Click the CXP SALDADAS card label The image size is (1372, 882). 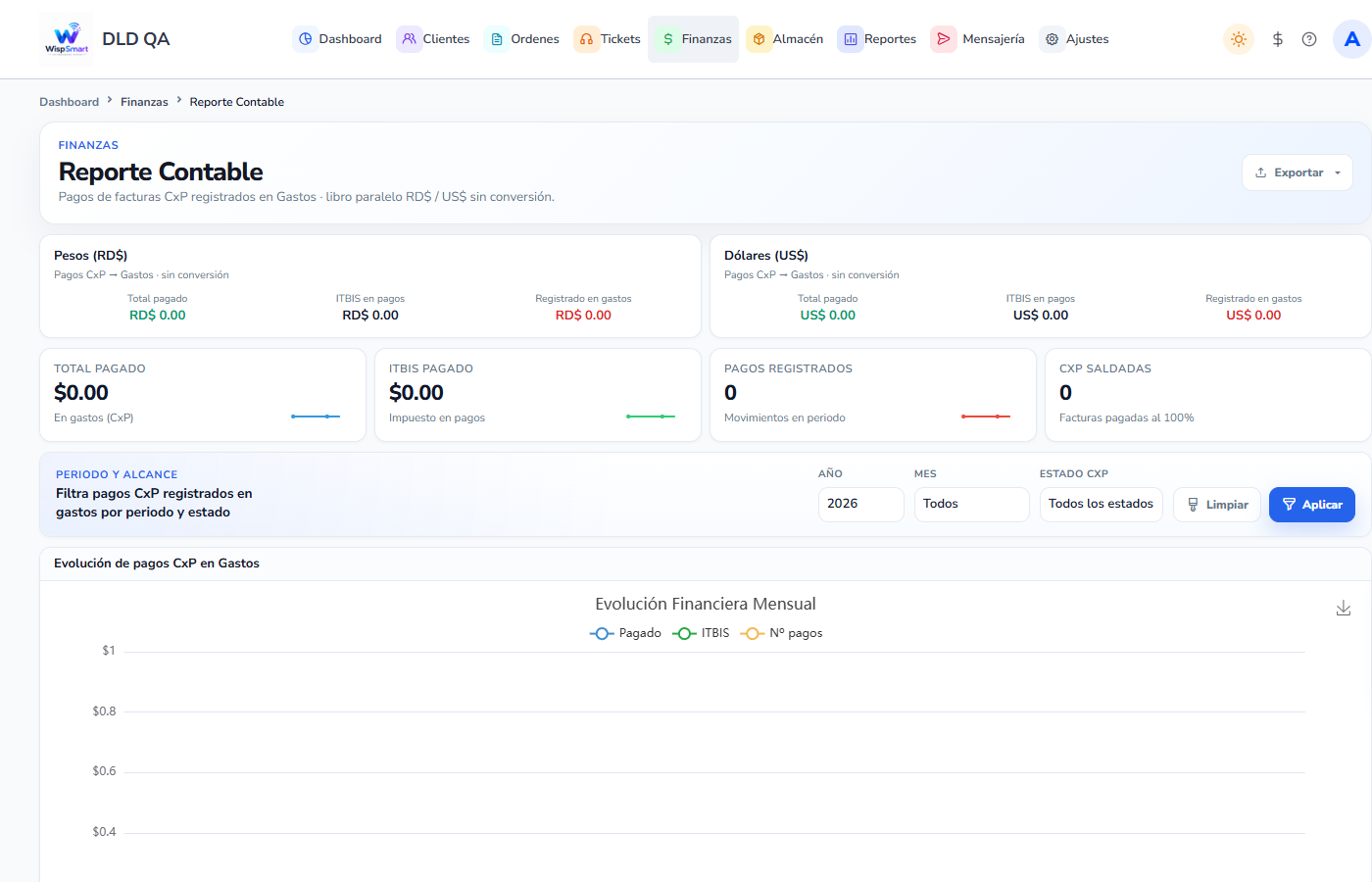(1105, 368)
